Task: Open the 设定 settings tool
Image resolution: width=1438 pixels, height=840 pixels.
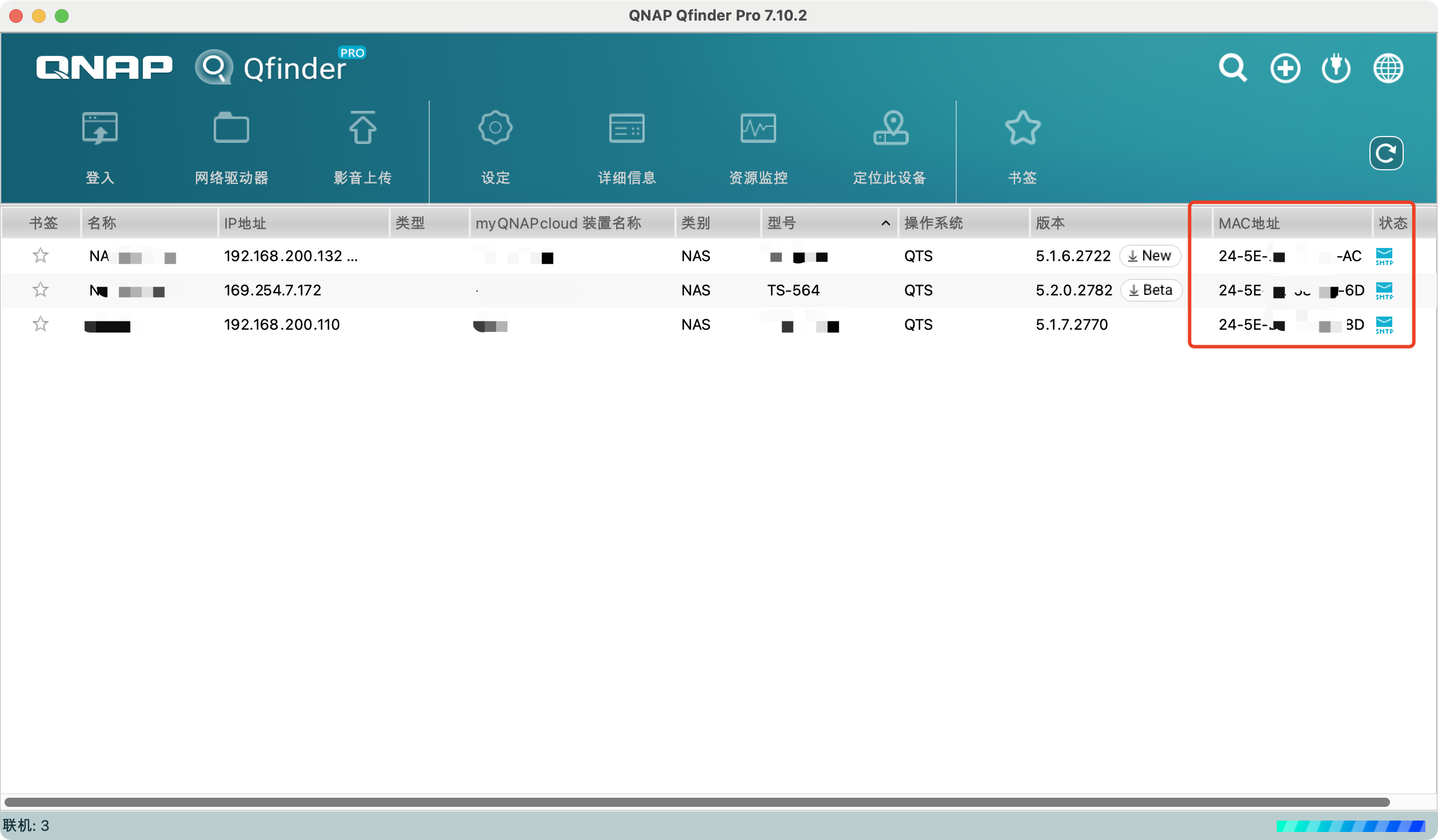Action: tap(496, 149)
